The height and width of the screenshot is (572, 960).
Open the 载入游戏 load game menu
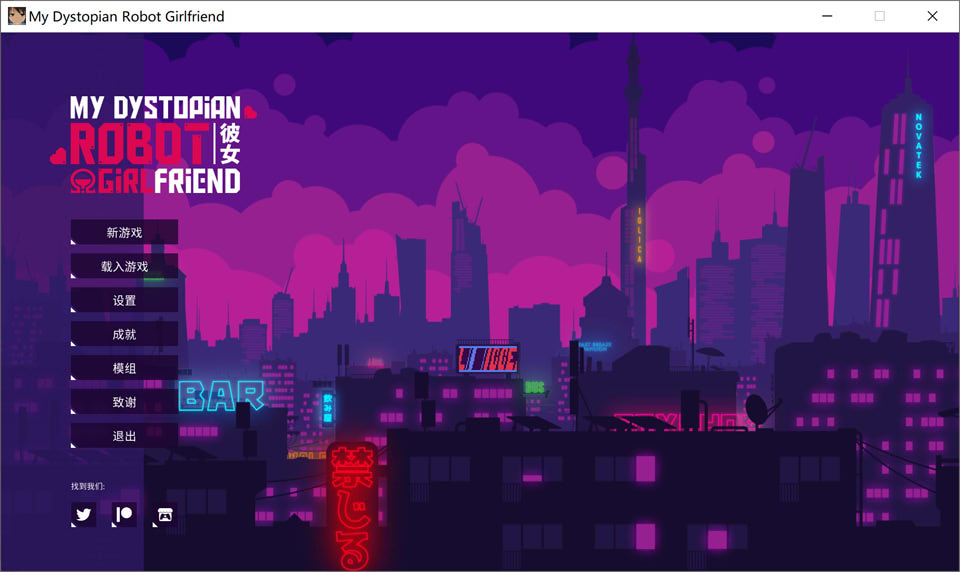coord(124,266)
